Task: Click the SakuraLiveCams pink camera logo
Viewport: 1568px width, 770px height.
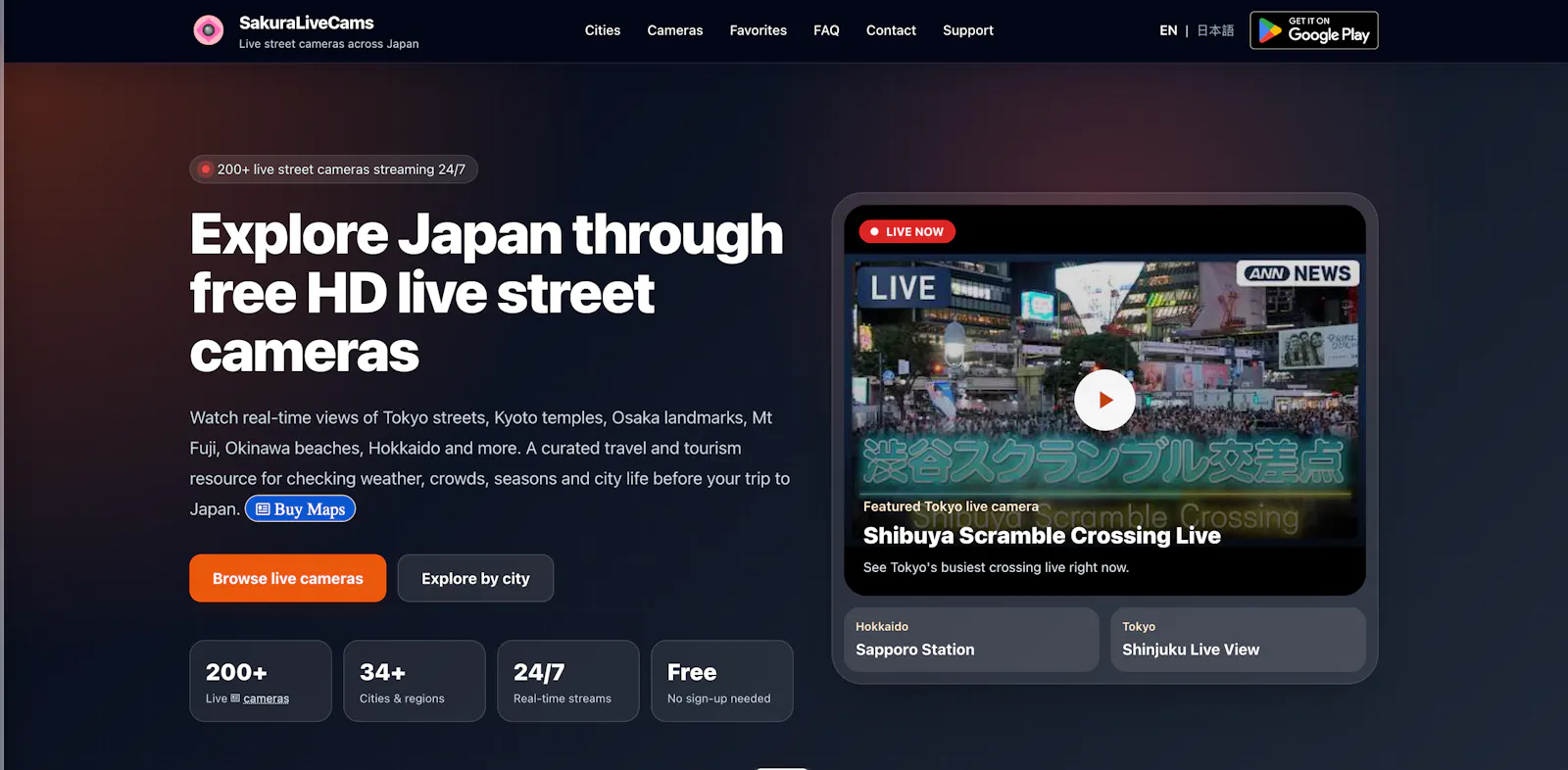Action: (208, 30)
